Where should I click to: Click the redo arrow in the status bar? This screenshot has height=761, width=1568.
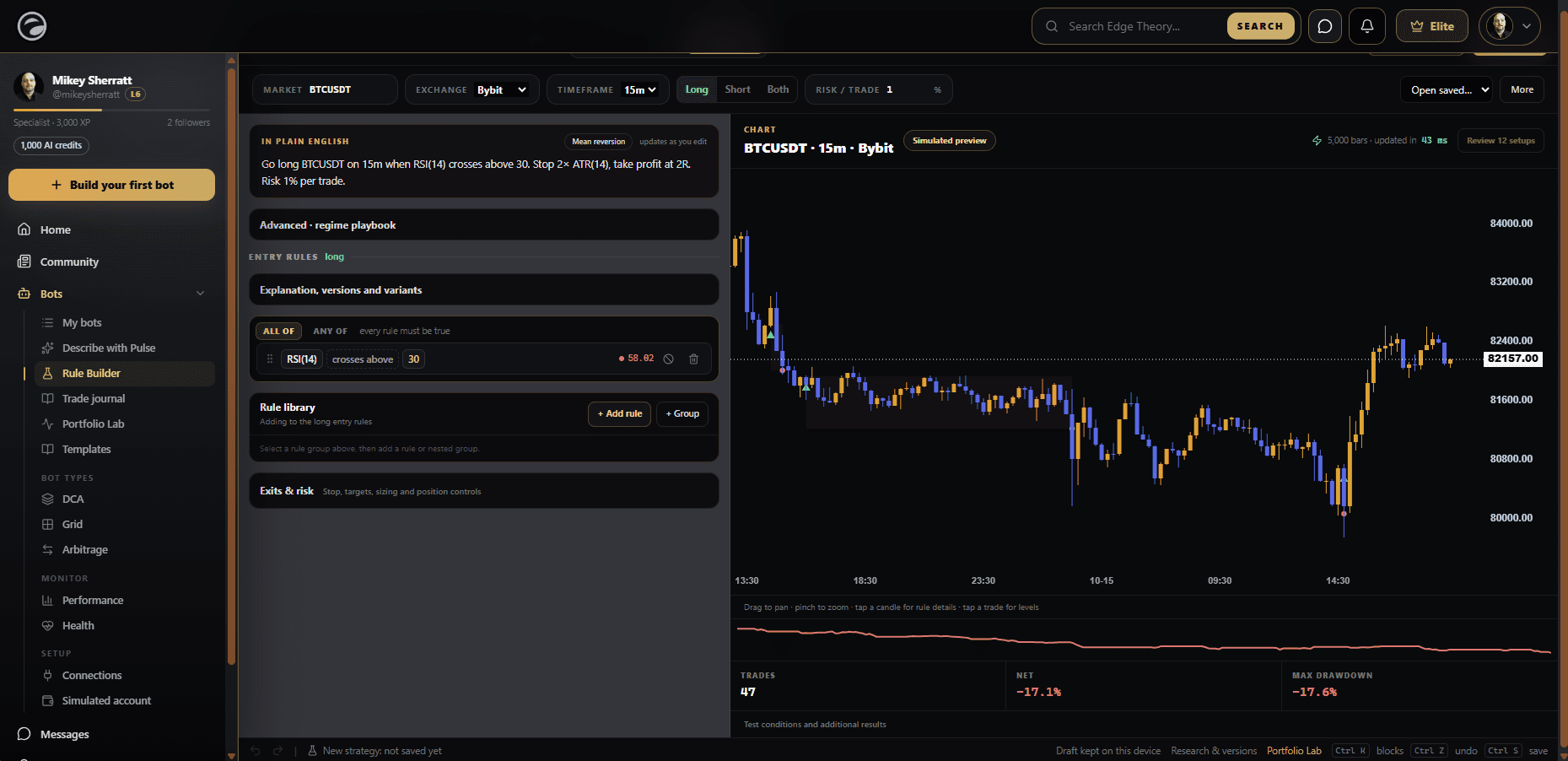click(277, 750)
